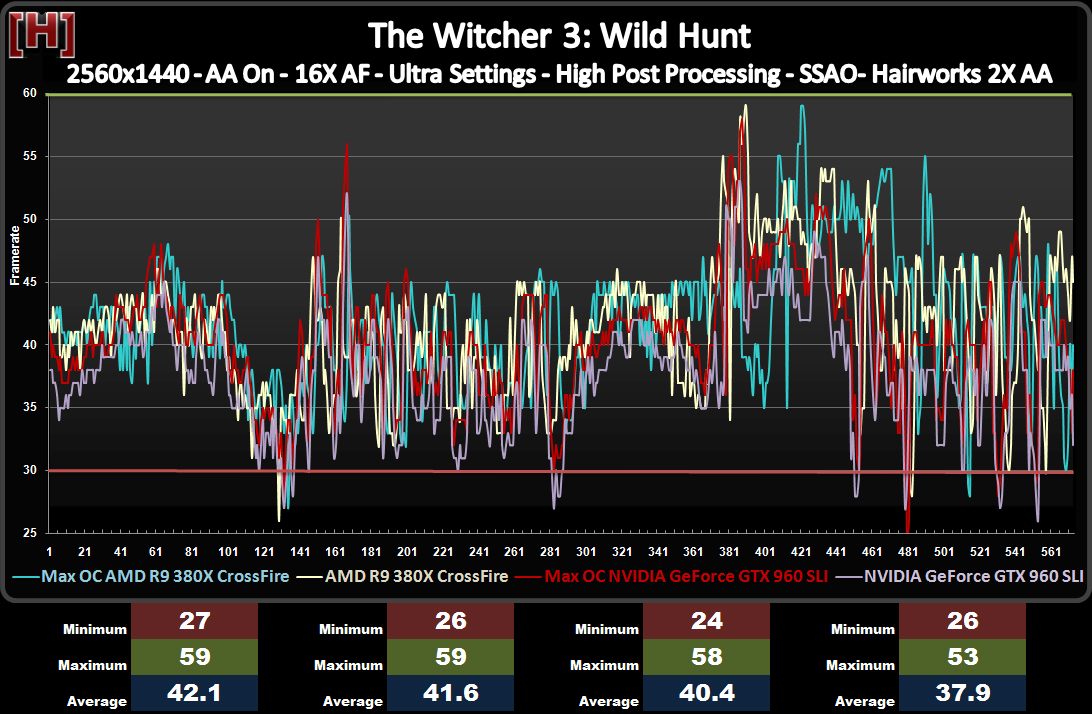Click the x-axis tick label "201"
Screen dimensions: 1092x714
point(407,552)
